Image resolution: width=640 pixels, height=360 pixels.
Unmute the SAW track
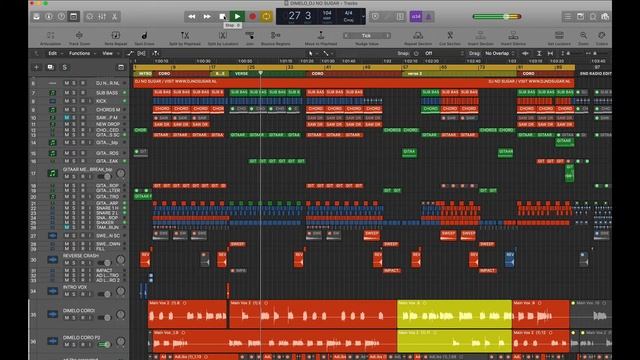(67, 118)
